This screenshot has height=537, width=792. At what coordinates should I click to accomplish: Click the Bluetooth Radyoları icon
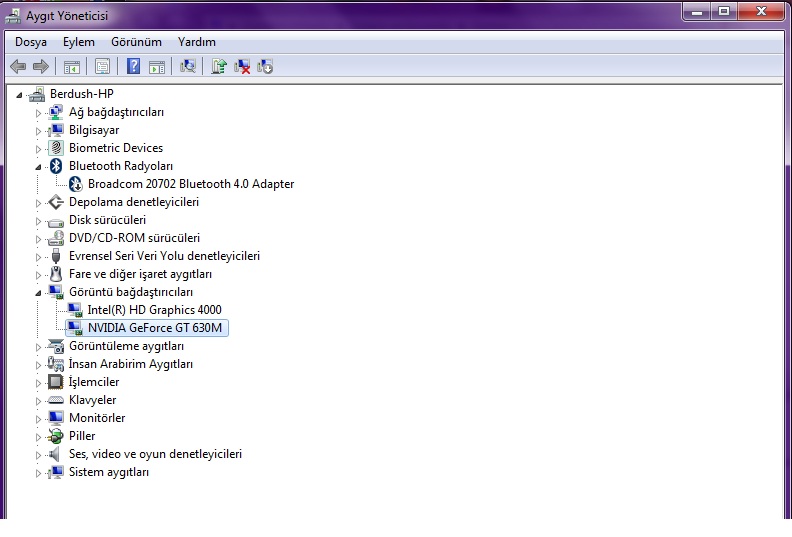point(56,166)
